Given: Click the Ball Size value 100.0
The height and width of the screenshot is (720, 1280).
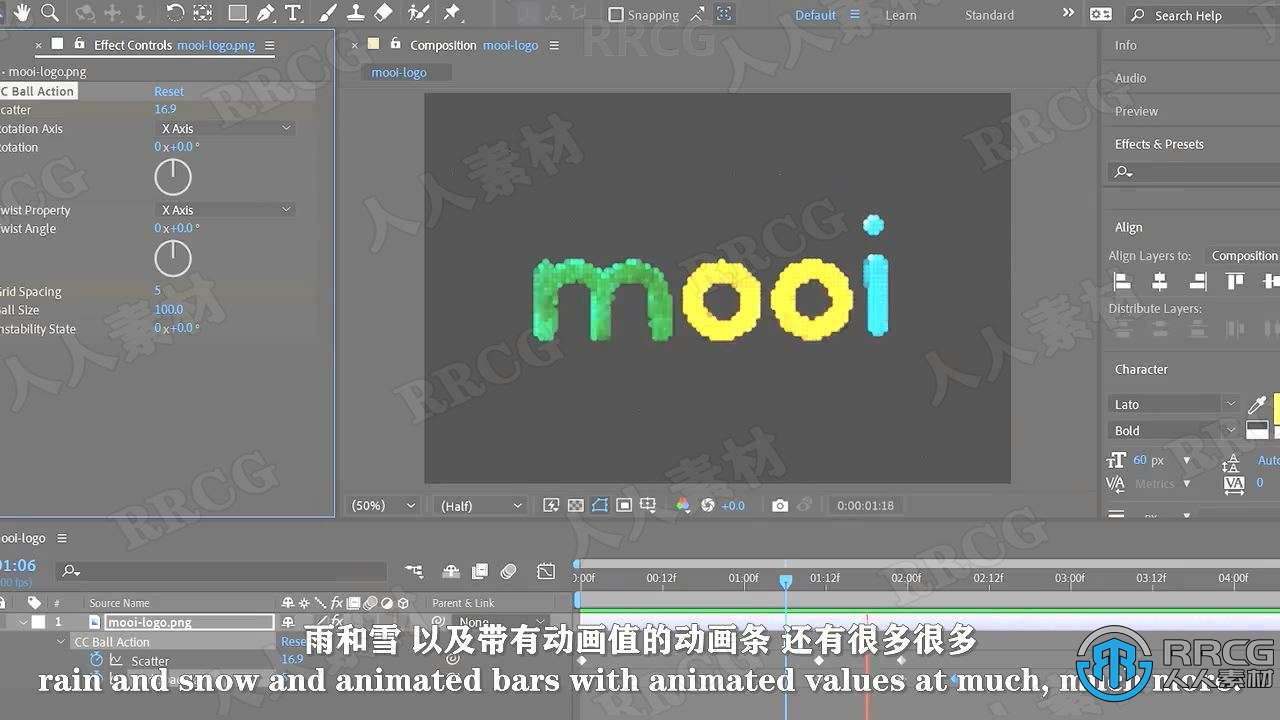Looking at the screenshot, I should click(x=168, y=310).
